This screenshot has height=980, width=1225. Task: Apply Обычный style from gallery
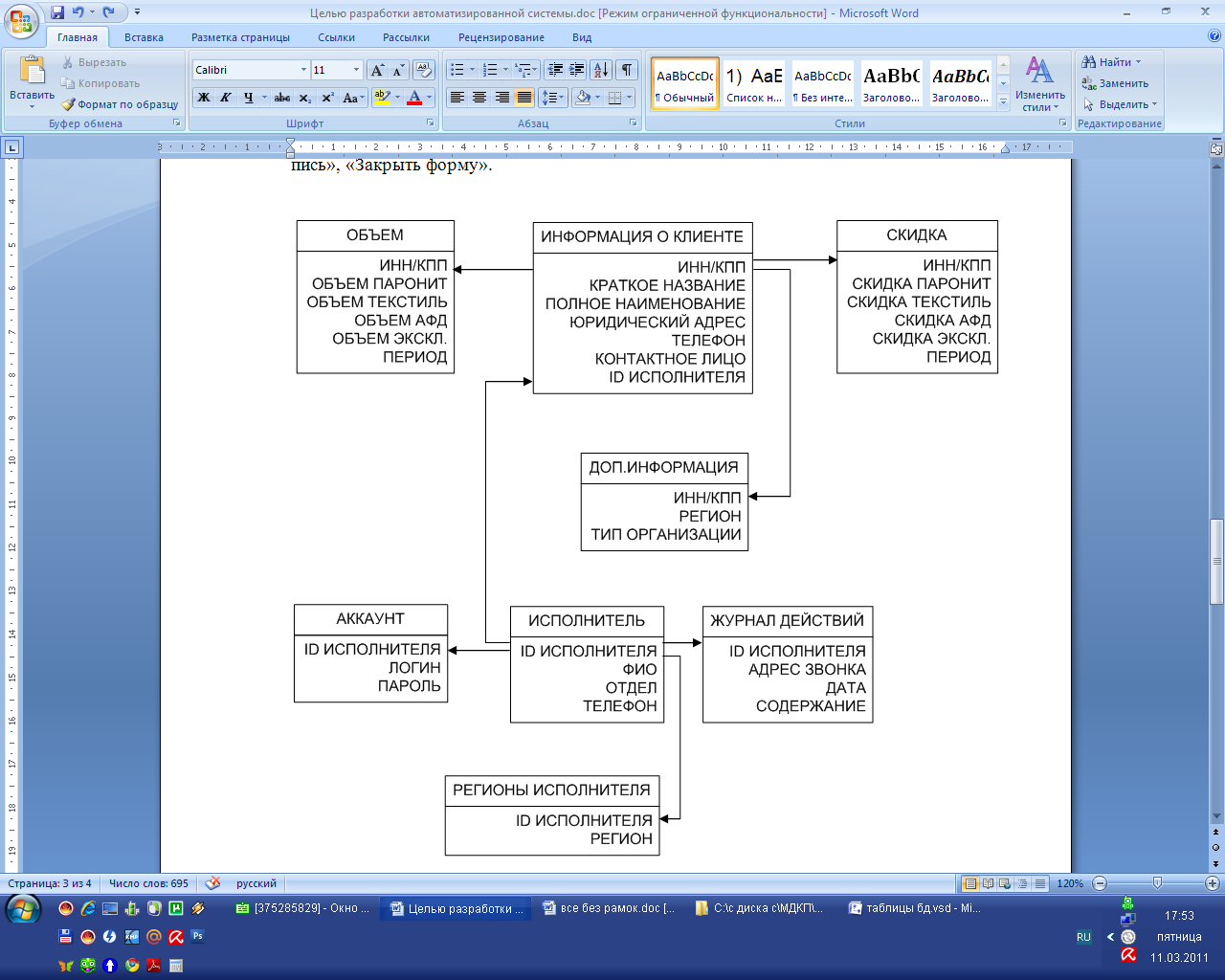(685, 83)
